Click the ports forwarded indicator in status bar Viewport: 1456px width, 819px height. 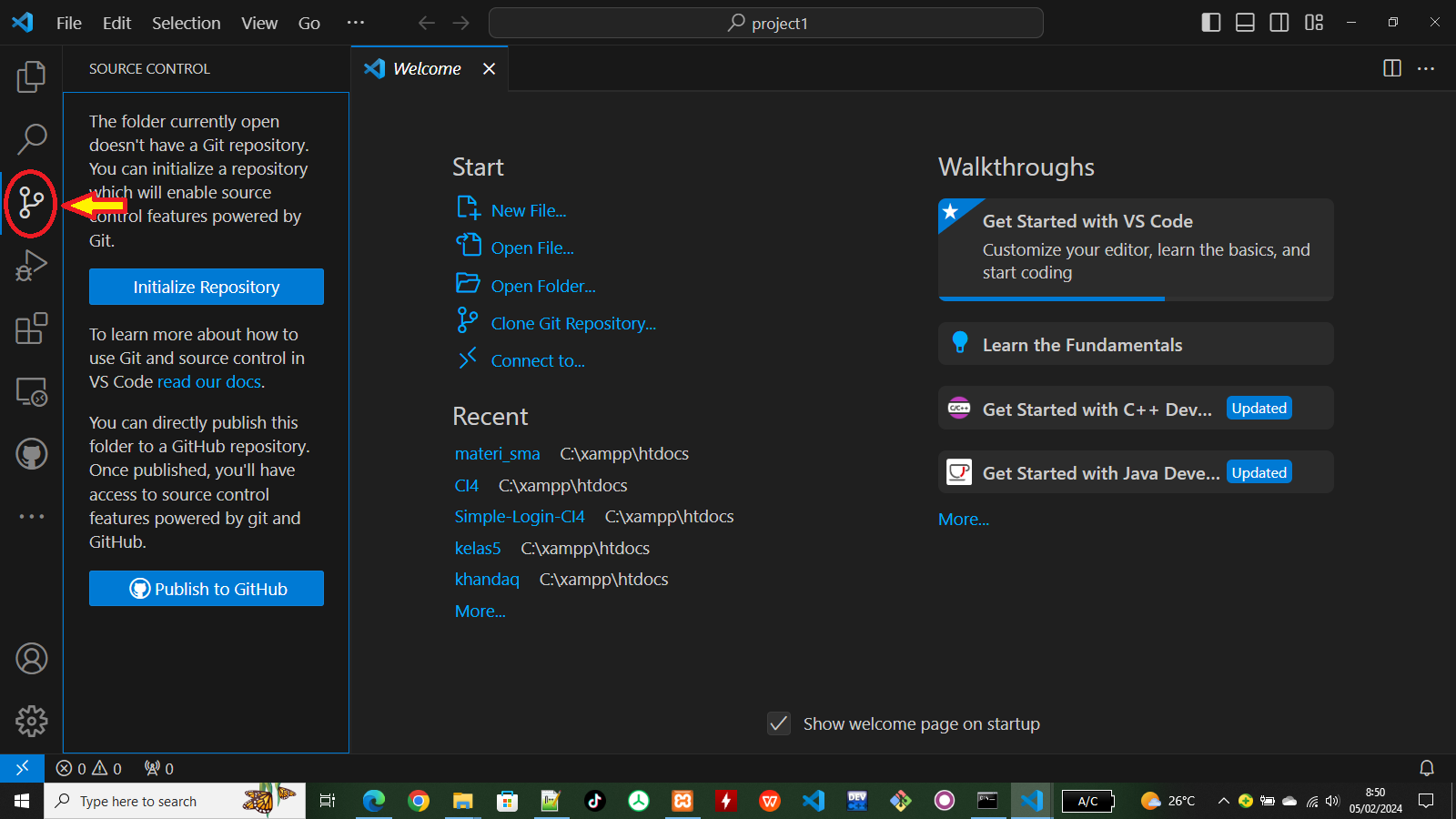tap(159, 768)
